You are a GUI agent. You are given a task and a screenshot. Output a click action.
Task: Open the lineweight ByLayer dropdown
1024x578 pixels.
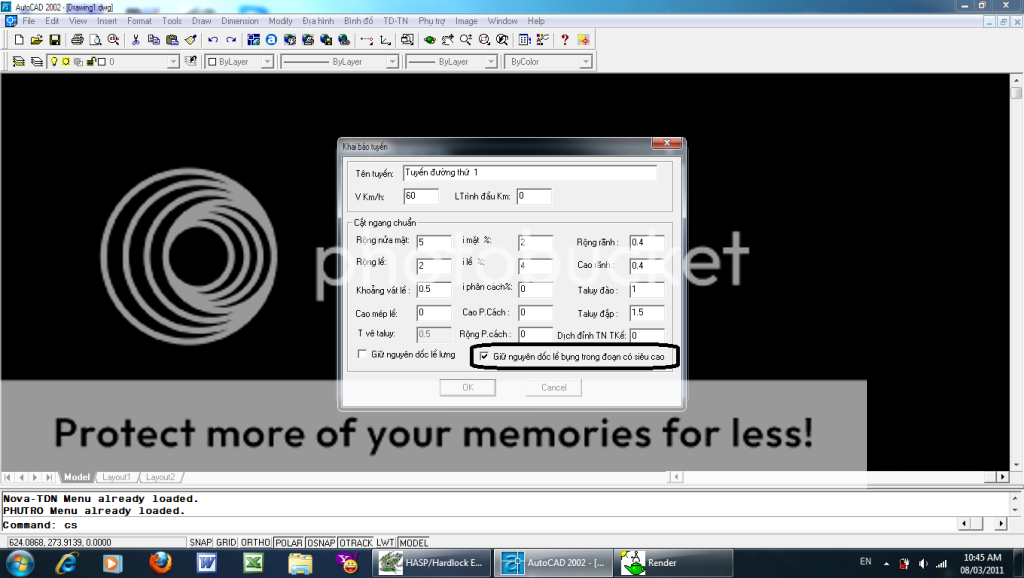(491, 61)
